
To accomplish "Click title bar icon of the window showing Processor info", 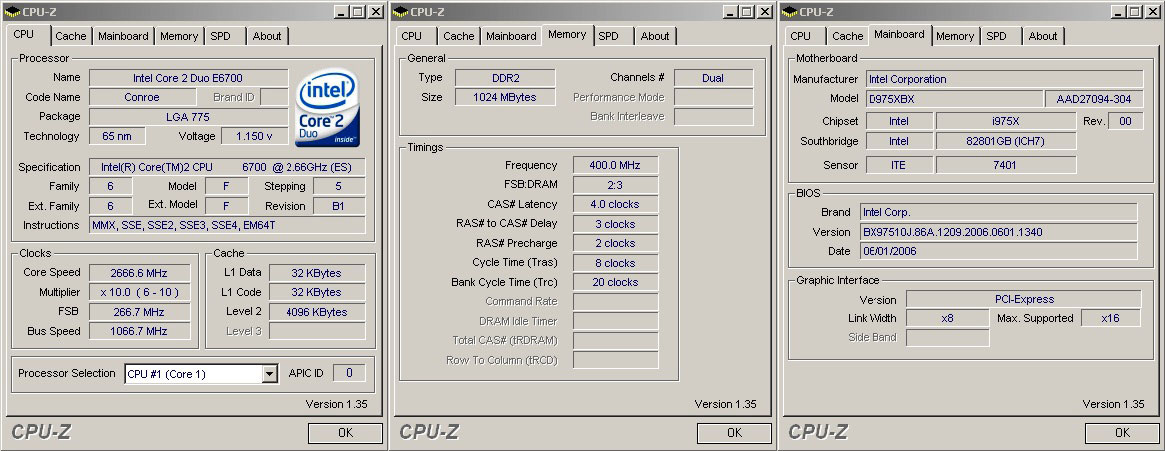I will (x=13, y=11).
